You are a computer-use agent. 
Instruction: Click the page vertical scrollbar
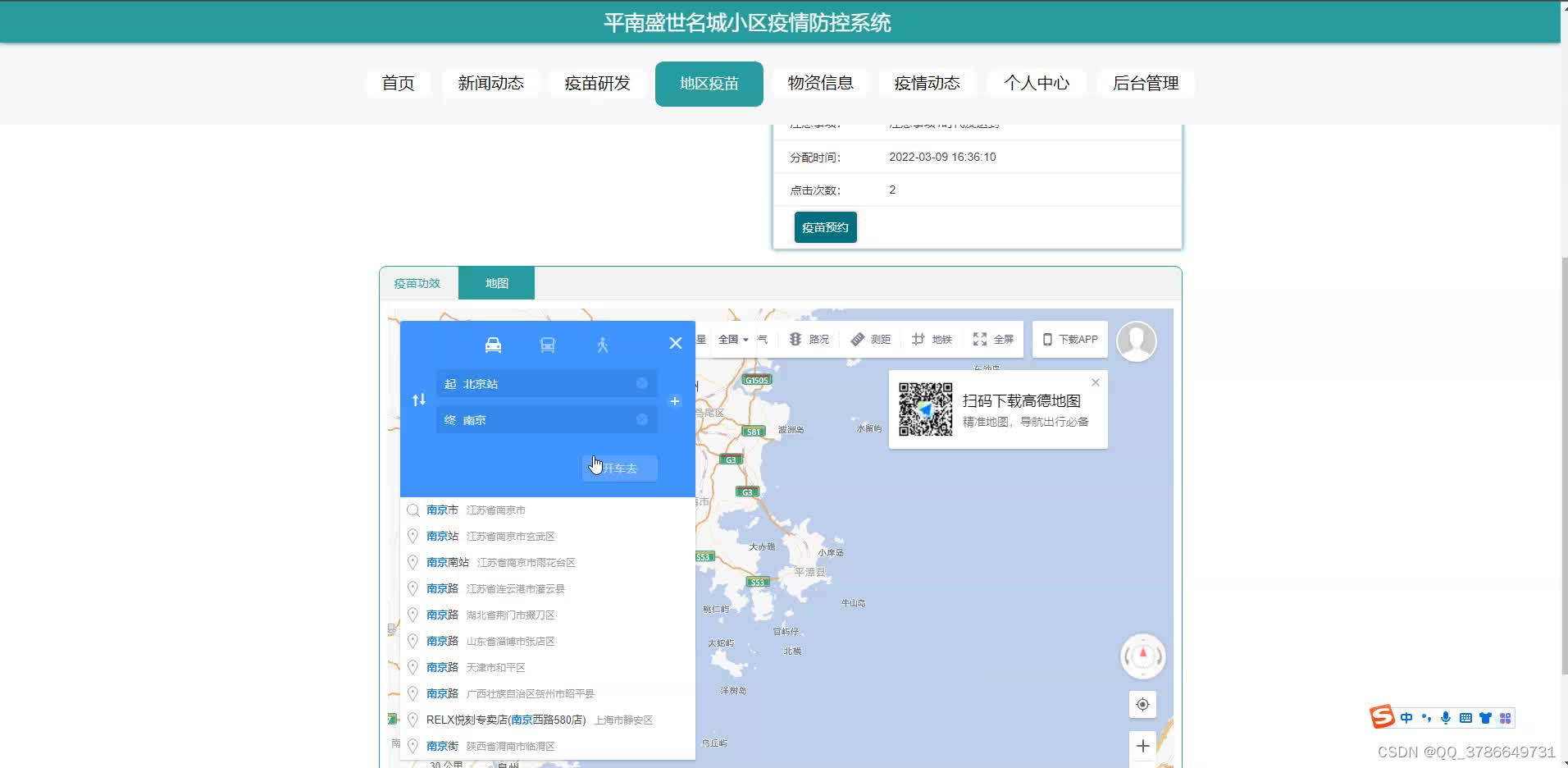pyautogui.click(x=1564, y=468)
